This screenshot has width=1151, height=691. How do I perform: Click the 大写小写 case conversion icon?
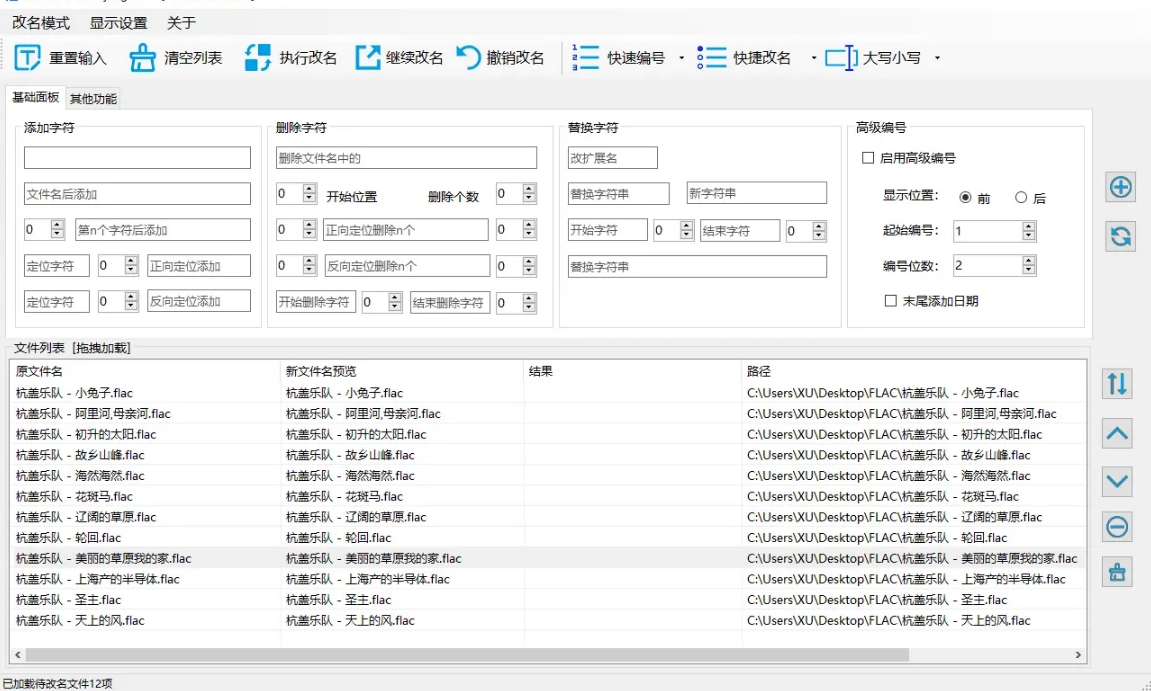[x=841, y=57]
